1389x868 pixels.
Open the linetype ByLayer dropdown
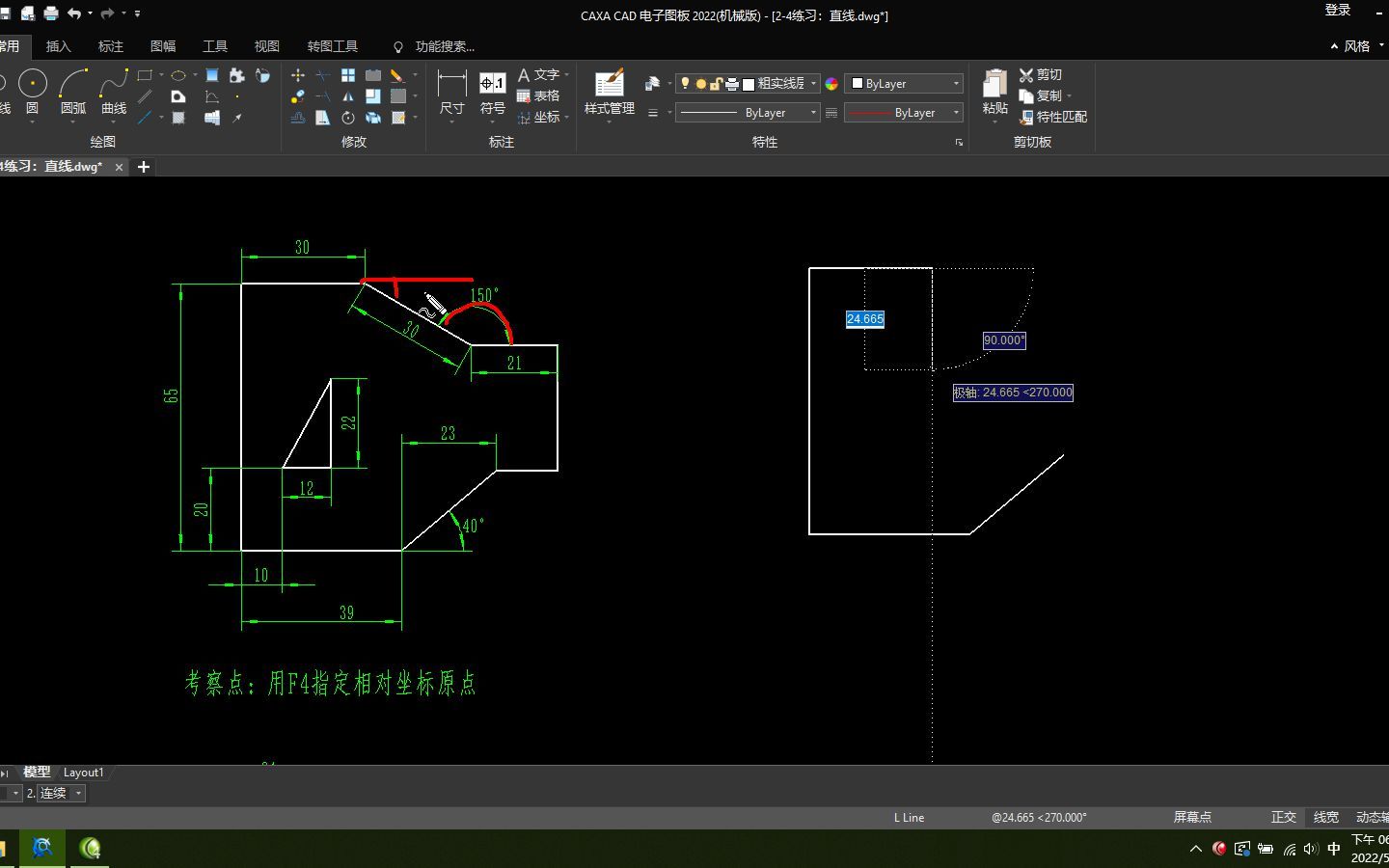(748, 113)
